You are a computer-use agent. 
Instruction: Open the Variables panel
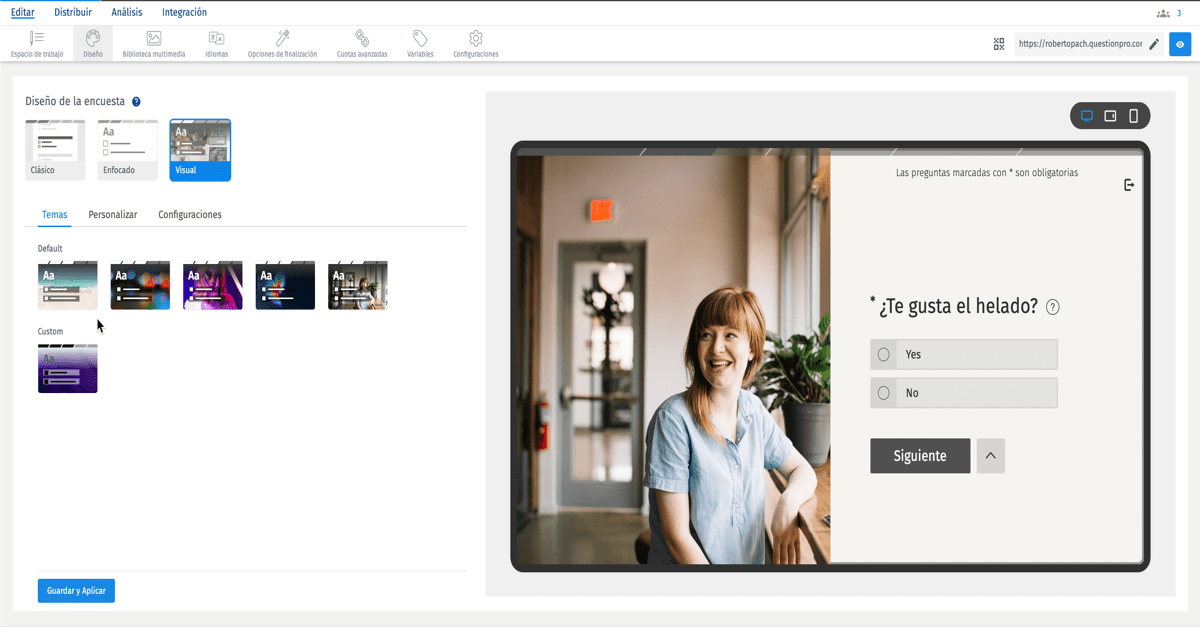[x=419, y=42]
